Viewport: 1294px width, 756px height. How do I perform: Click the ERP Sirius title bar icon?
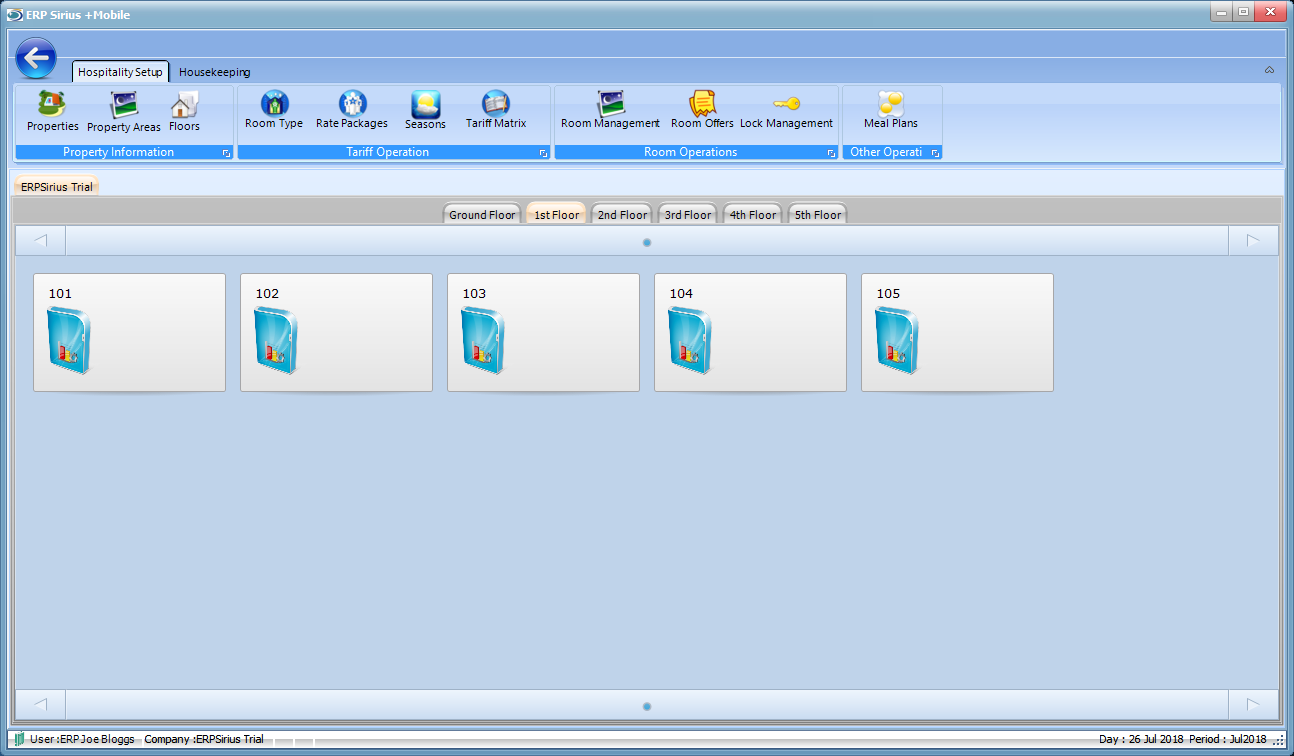click(15, 15)
